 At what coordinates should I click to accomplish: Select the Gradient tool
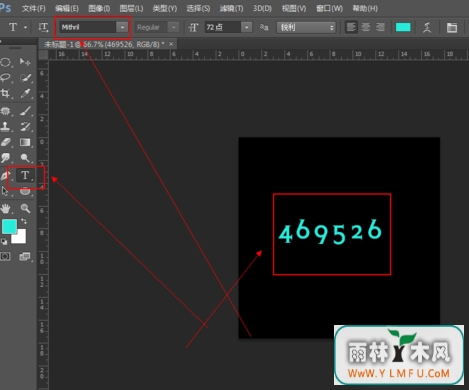[x=25, y=142]
